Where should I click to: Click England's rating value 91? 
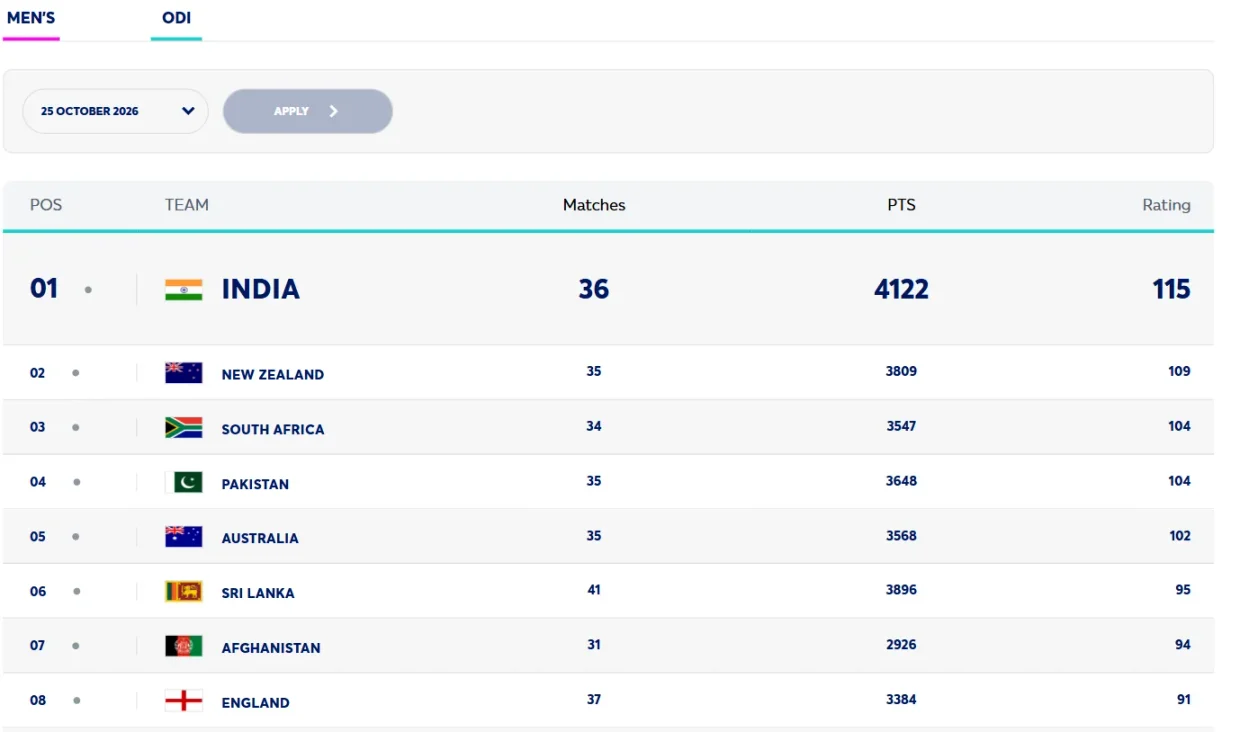(1184, 700)
